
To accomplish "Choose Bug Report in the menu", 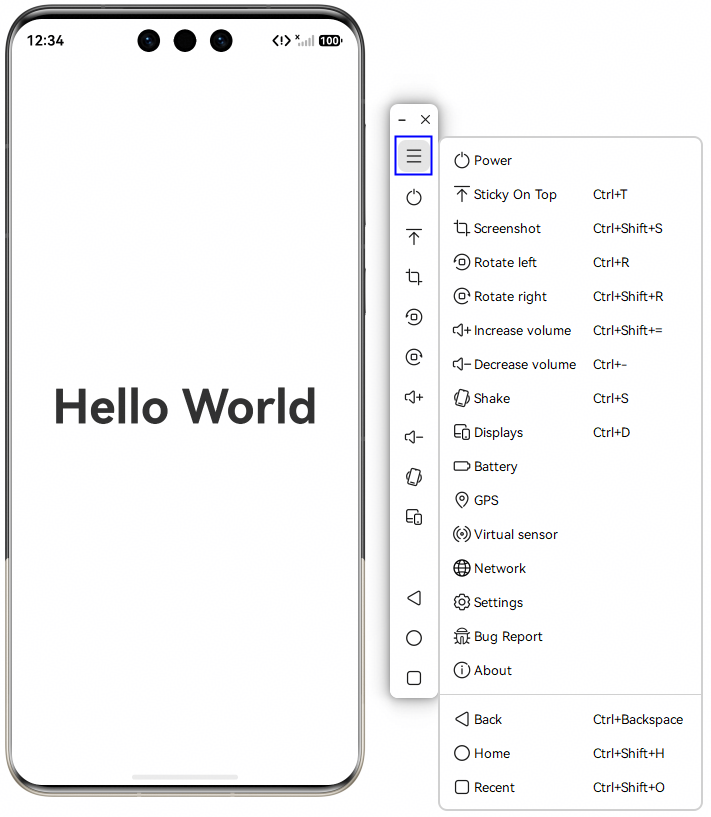I will tap(507, 637).
